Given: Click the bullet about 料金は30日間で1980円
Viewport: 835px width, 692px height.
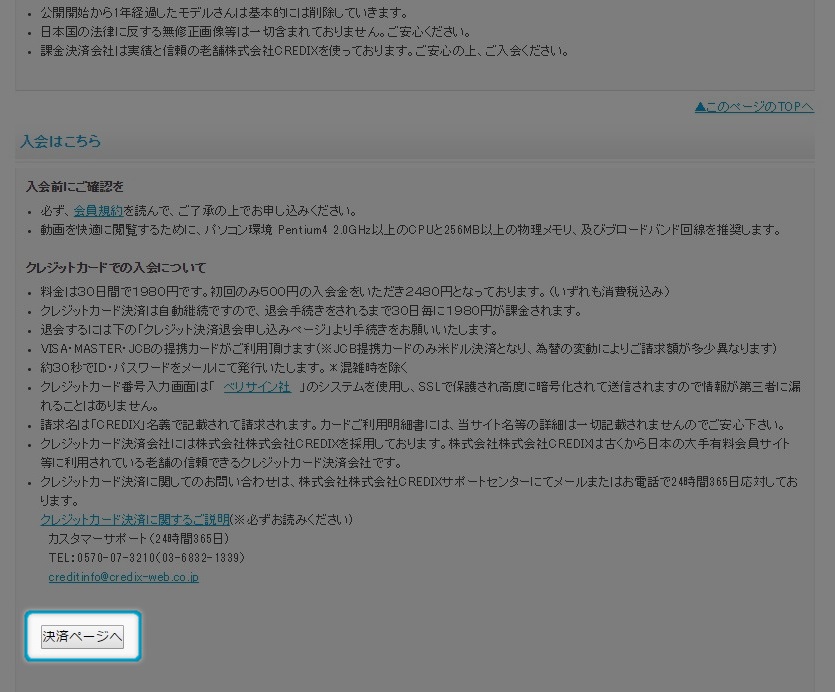Looking at the screenshot, I should point(355,292).
